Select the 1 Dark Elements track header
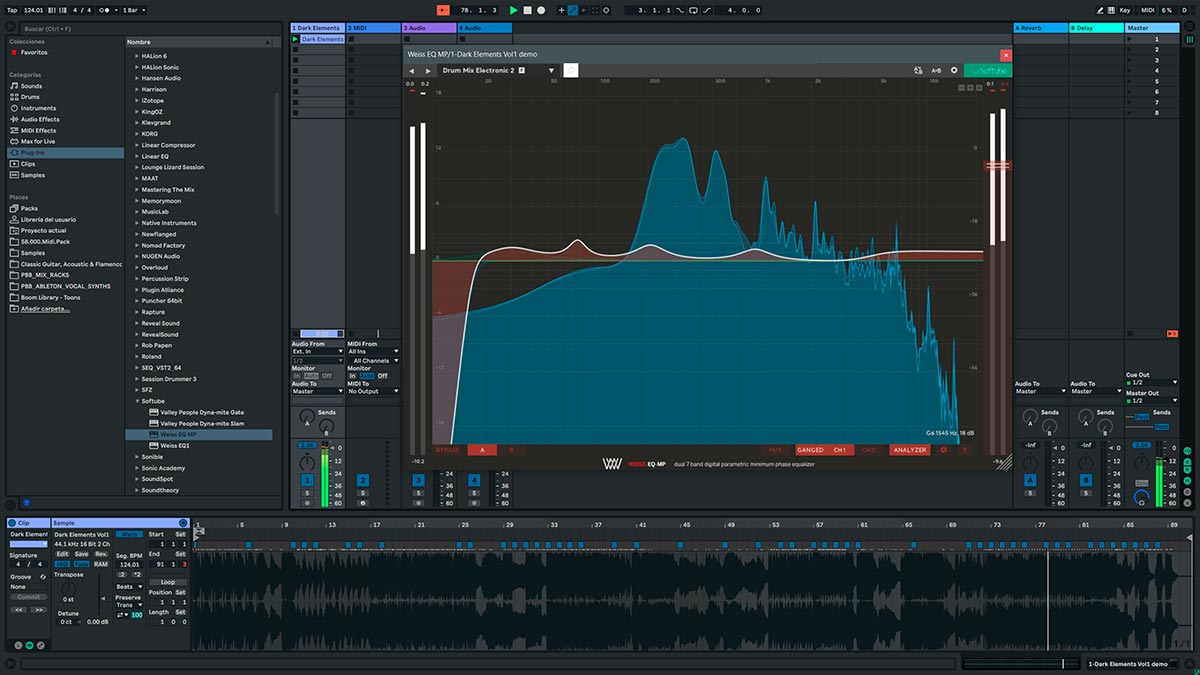 [317, 28]
